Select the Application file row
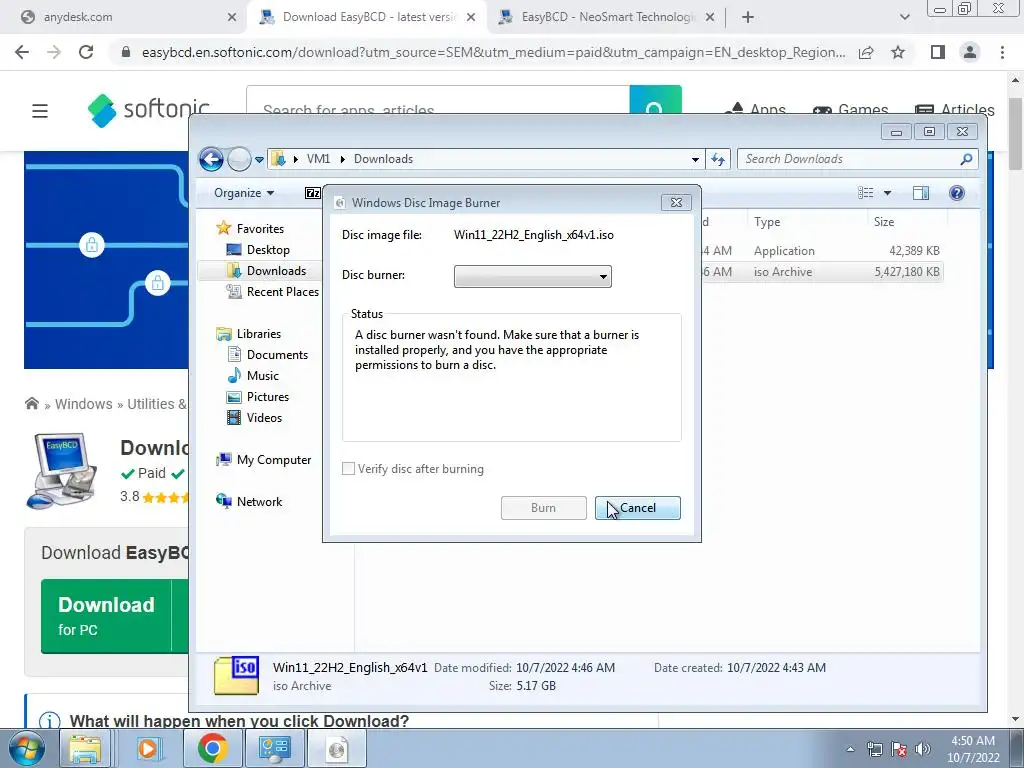This screenshot has height=768, width=1024. [822, 251]
